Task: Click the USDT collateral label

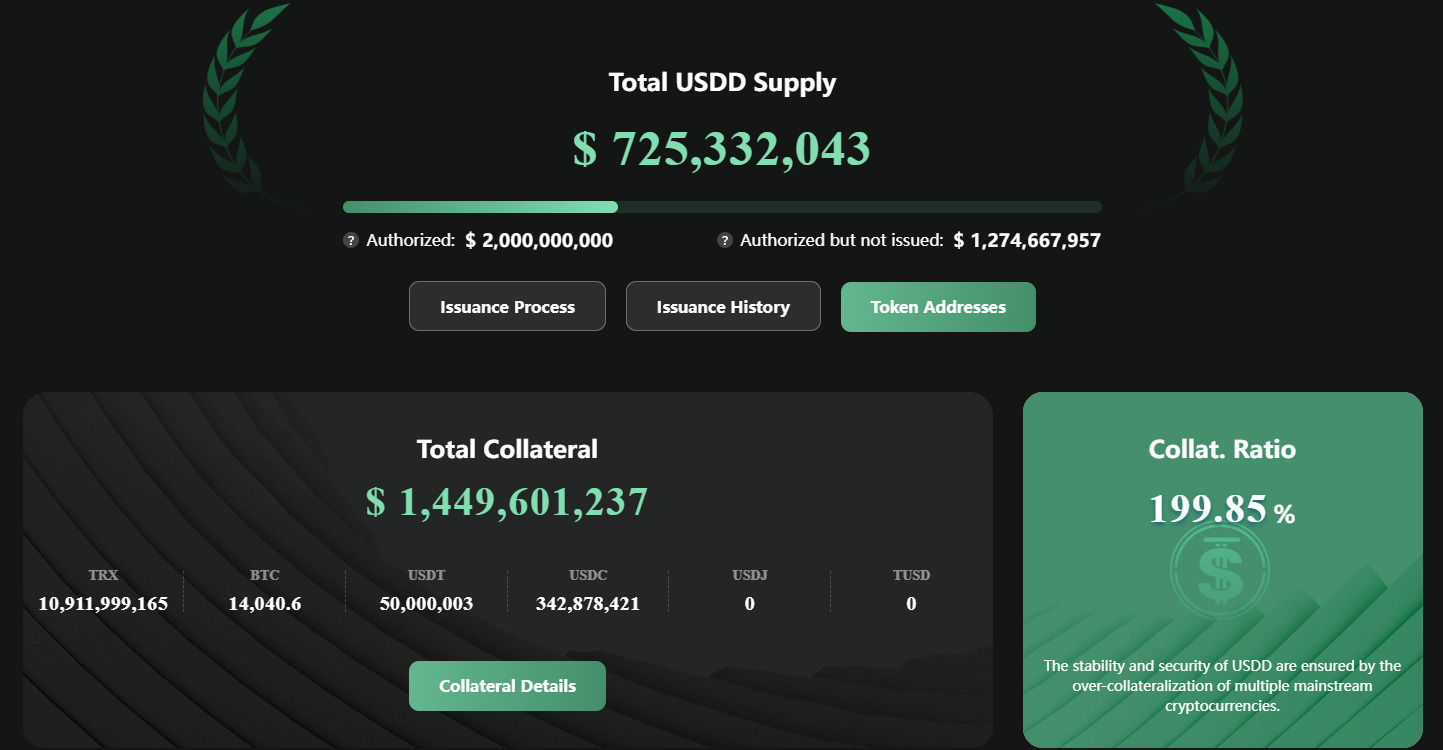Action: point(427,575)
